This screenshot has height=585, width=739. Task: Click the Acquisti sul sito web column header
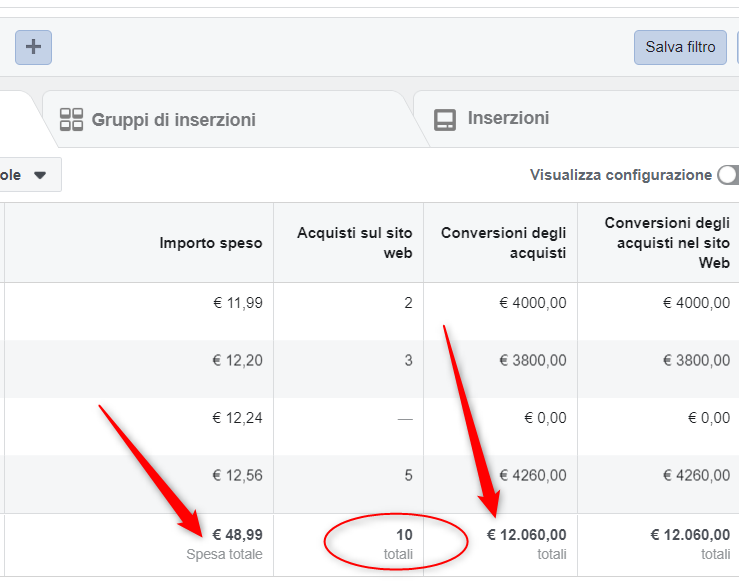[354, 242]
